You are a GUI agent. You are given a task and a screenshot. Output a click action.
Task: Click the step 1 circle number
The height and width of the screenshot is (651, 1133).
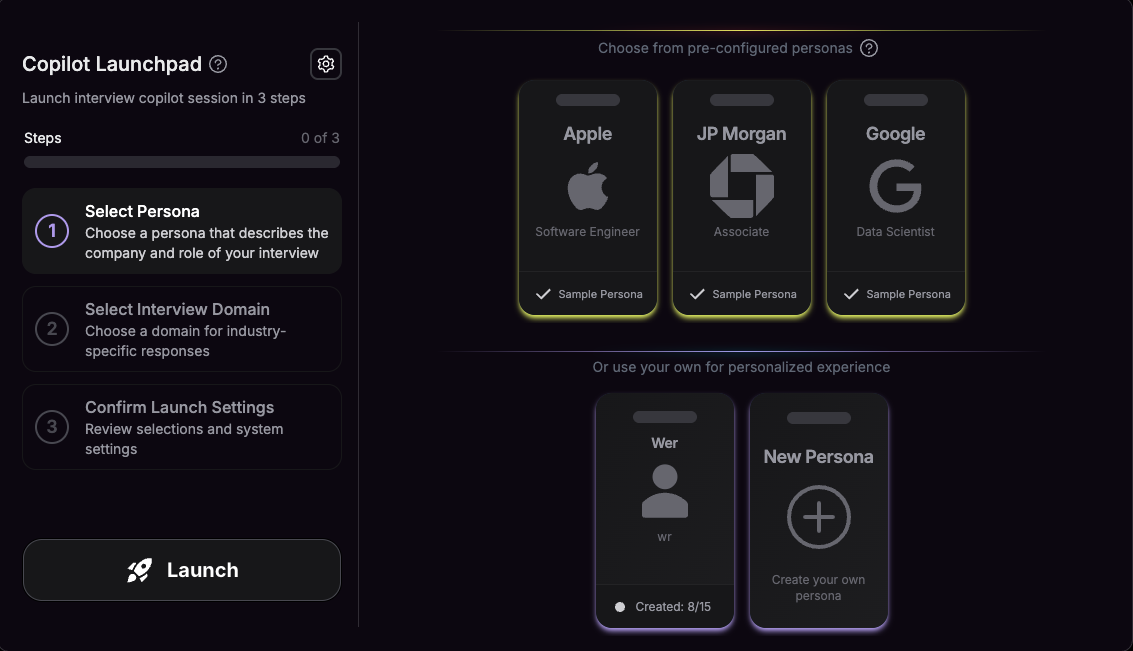[x=52, y=231]
